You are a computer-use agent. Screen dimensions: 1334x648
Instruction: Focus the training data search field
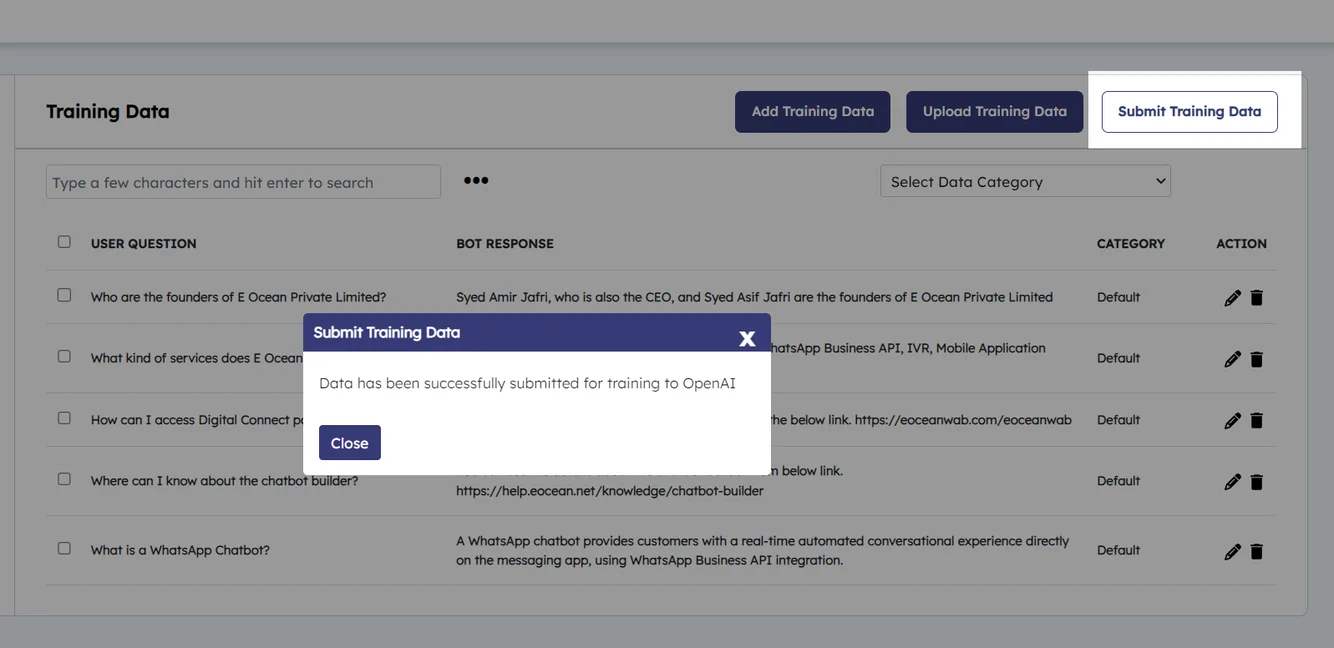243,182
